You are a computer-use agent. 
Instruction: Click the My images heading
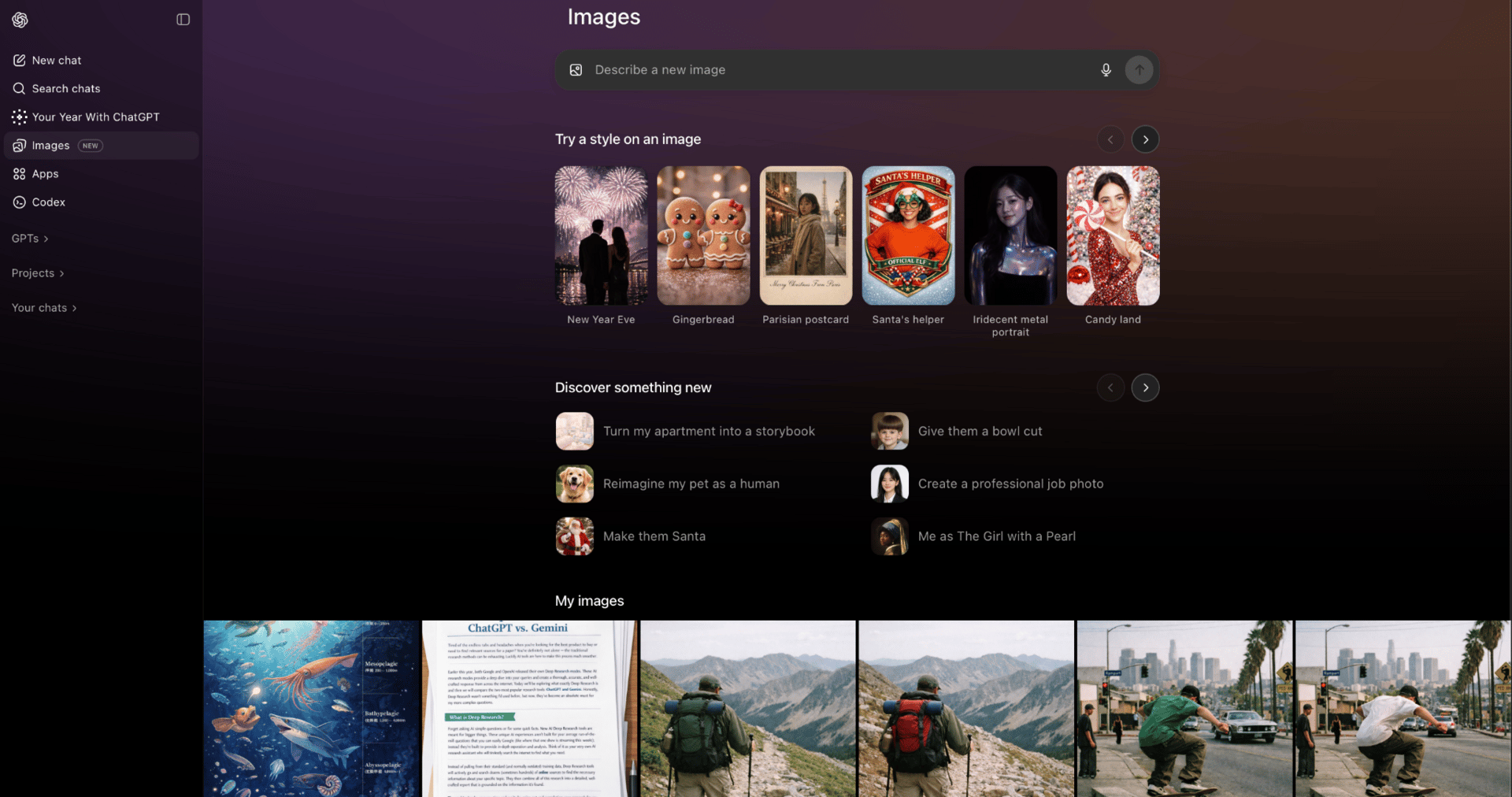590,601
